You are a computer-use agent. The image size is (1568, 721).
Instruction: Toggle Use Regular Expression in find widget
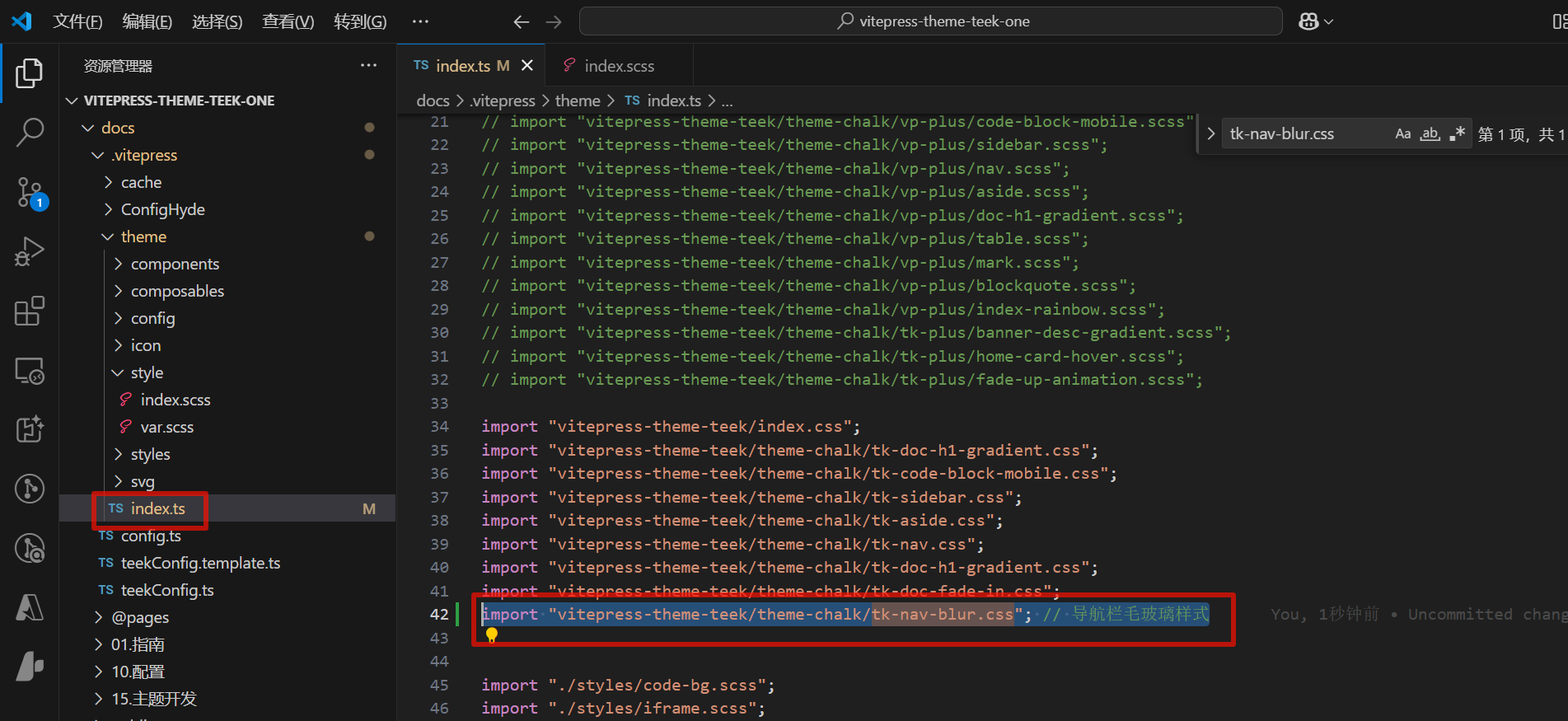click(1457, 133)
